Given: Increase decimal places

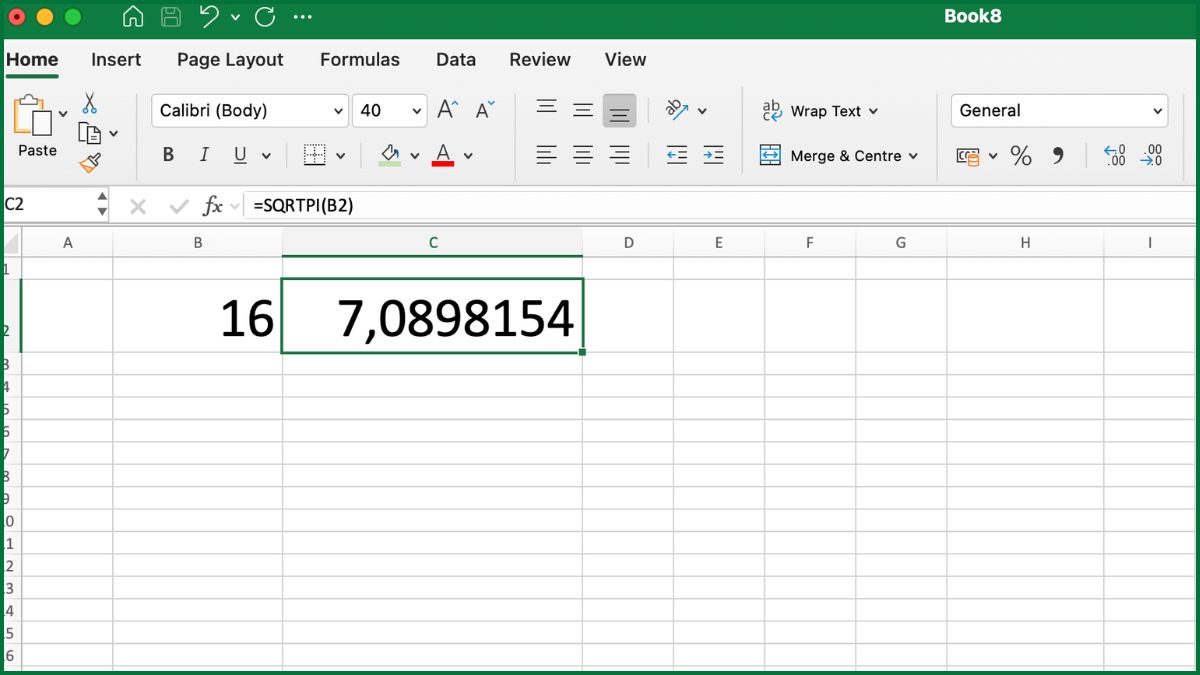Looking at the screenshot, I should point(1113,155).
